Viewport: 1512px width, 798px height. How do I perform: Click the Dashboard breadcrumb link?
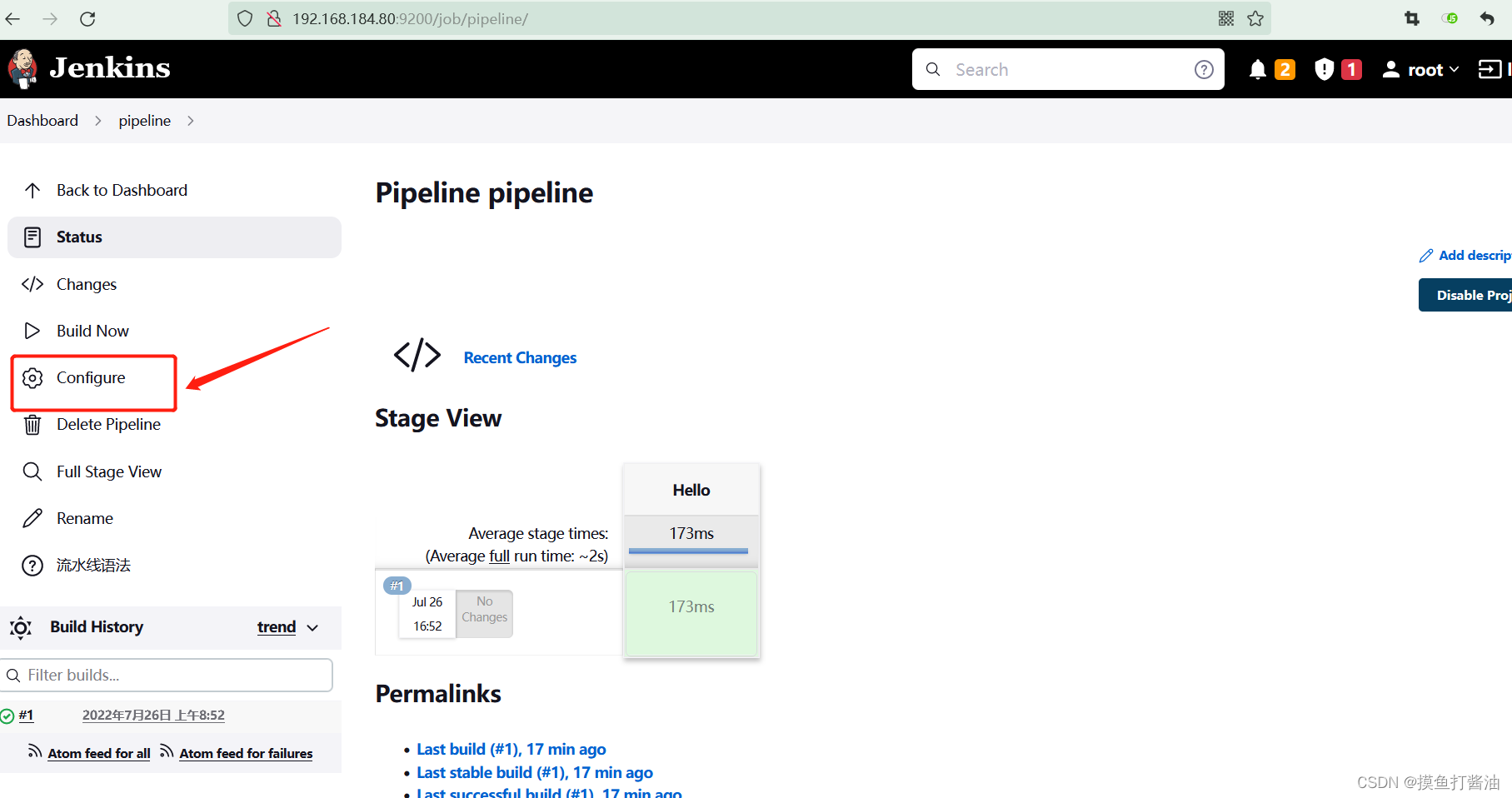tap(42, 121)
